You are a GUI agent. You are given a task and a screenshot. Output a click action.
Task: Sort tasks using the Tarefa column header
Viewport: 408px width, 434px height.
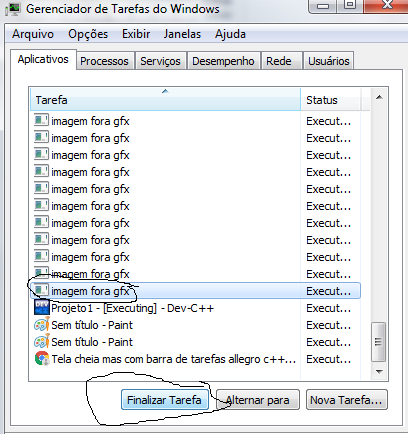[x=165, y=99]
